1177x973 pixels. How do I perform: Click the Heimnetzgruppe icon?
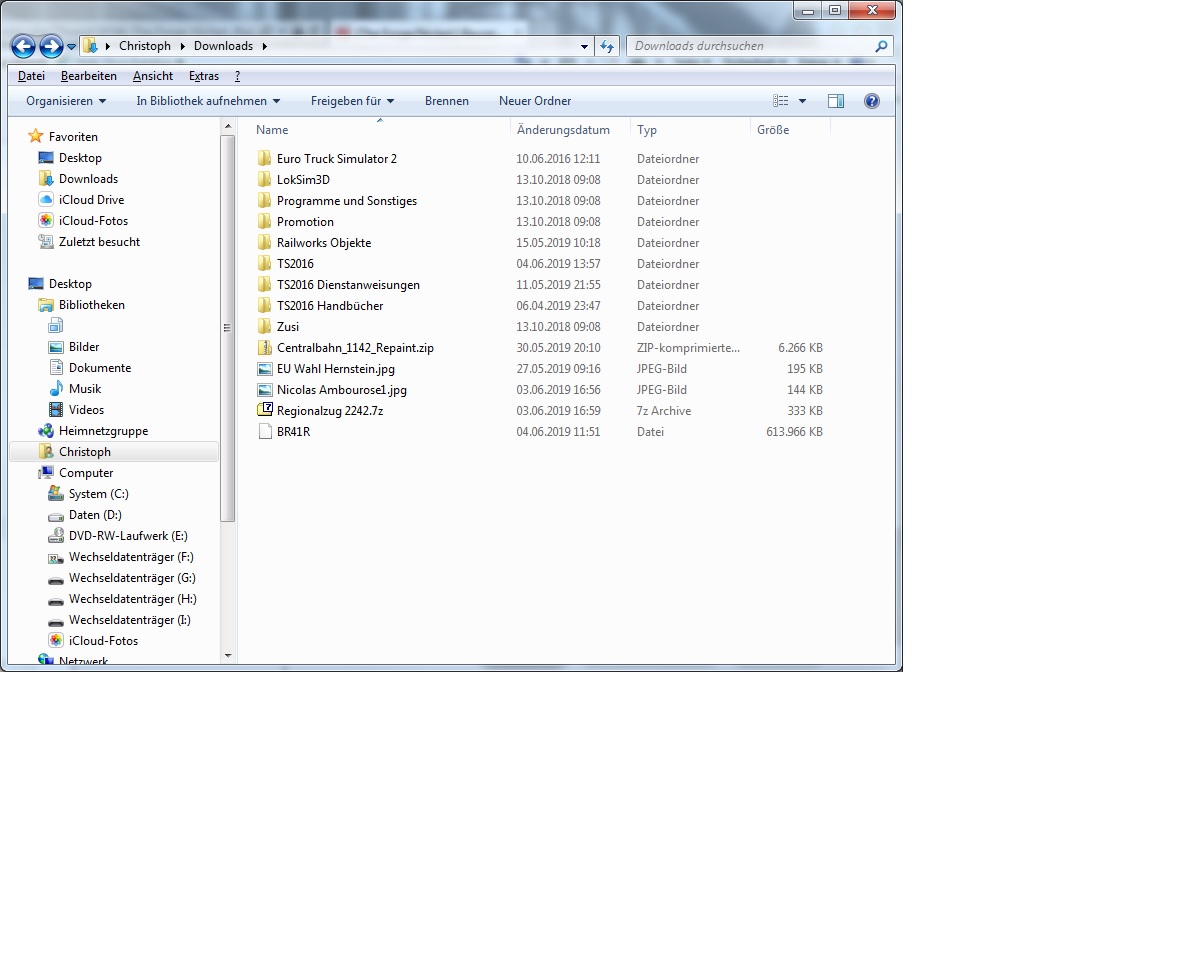(46, 431)
